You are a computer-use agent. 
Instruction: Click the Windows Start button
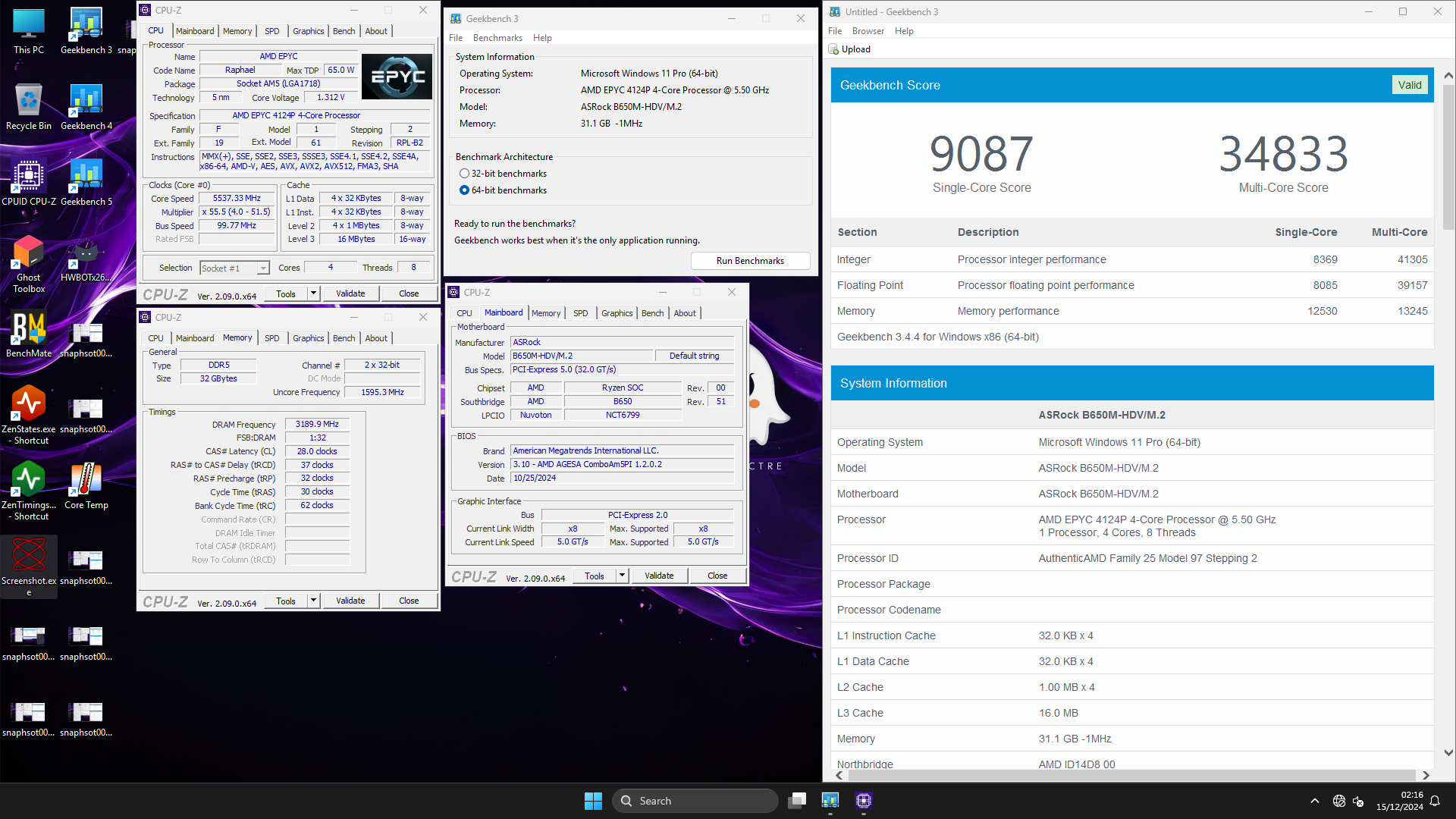593,801
